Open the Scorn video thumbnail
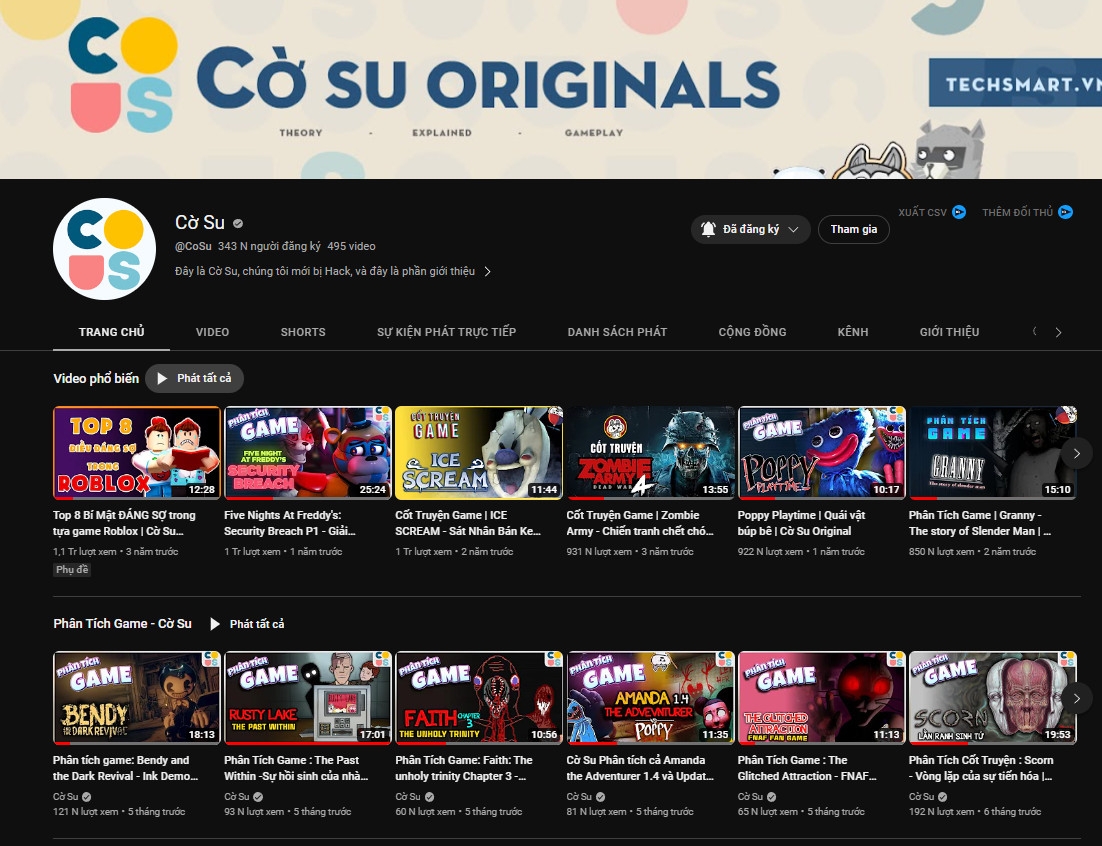Image resolution: width=1102 pixels, height=846 pixels. tap(992, 698)
